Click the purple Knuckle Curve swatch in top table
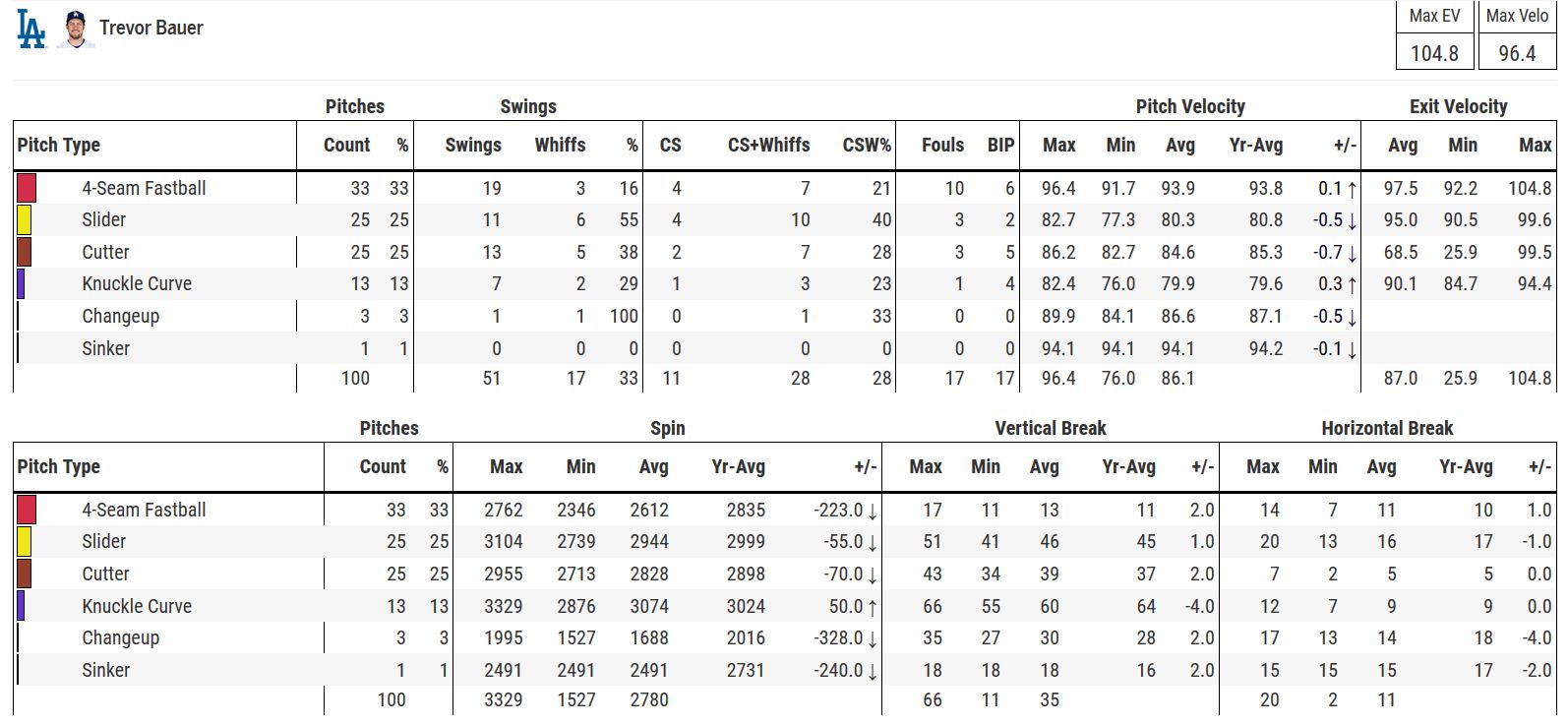The width and height of the screenshot is (1568, 725). [x=21, y=283]
